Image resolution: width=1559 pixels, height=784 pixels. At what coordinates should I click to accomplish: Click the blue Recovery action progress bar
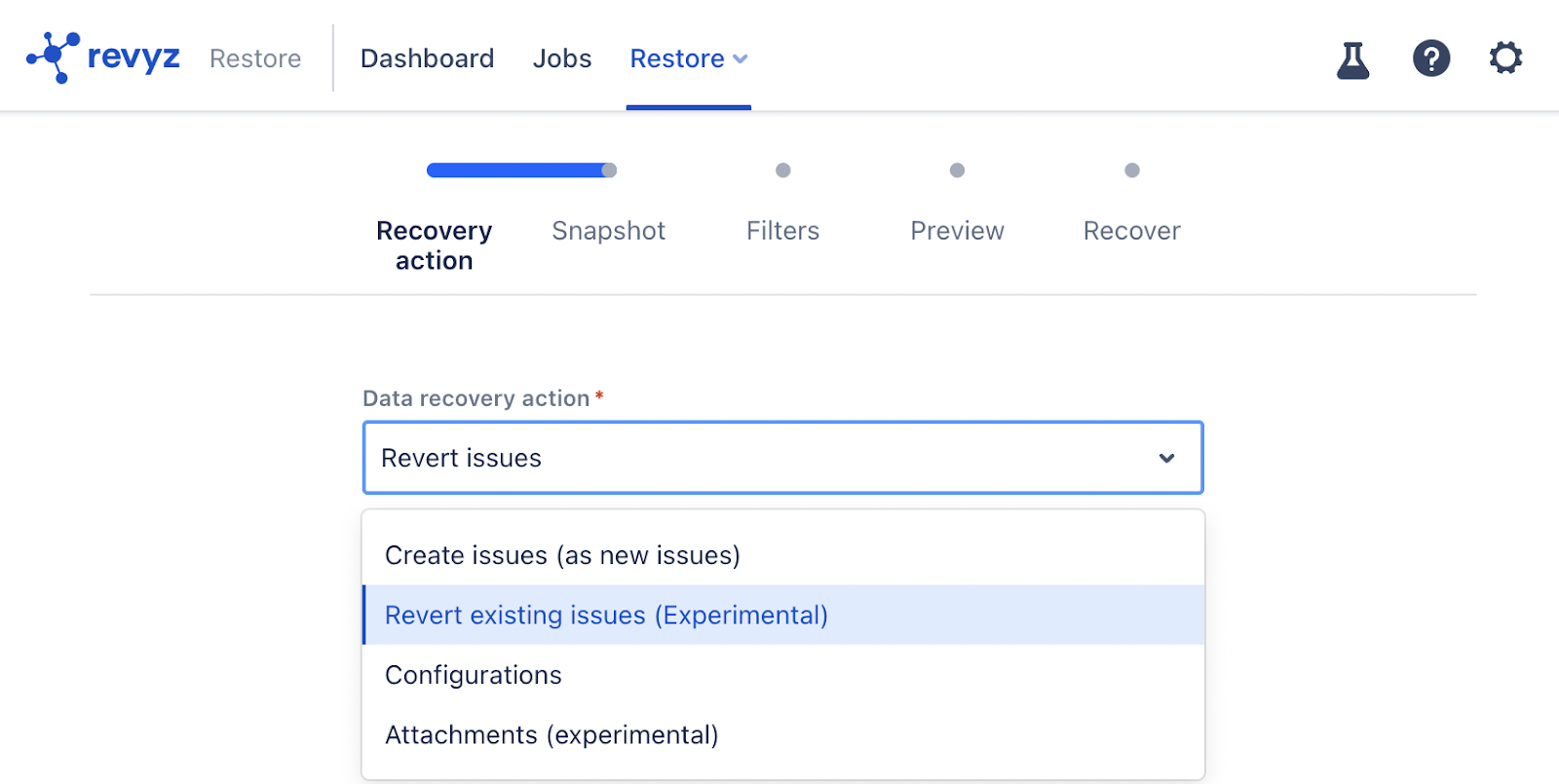click(x=516, y=170)
